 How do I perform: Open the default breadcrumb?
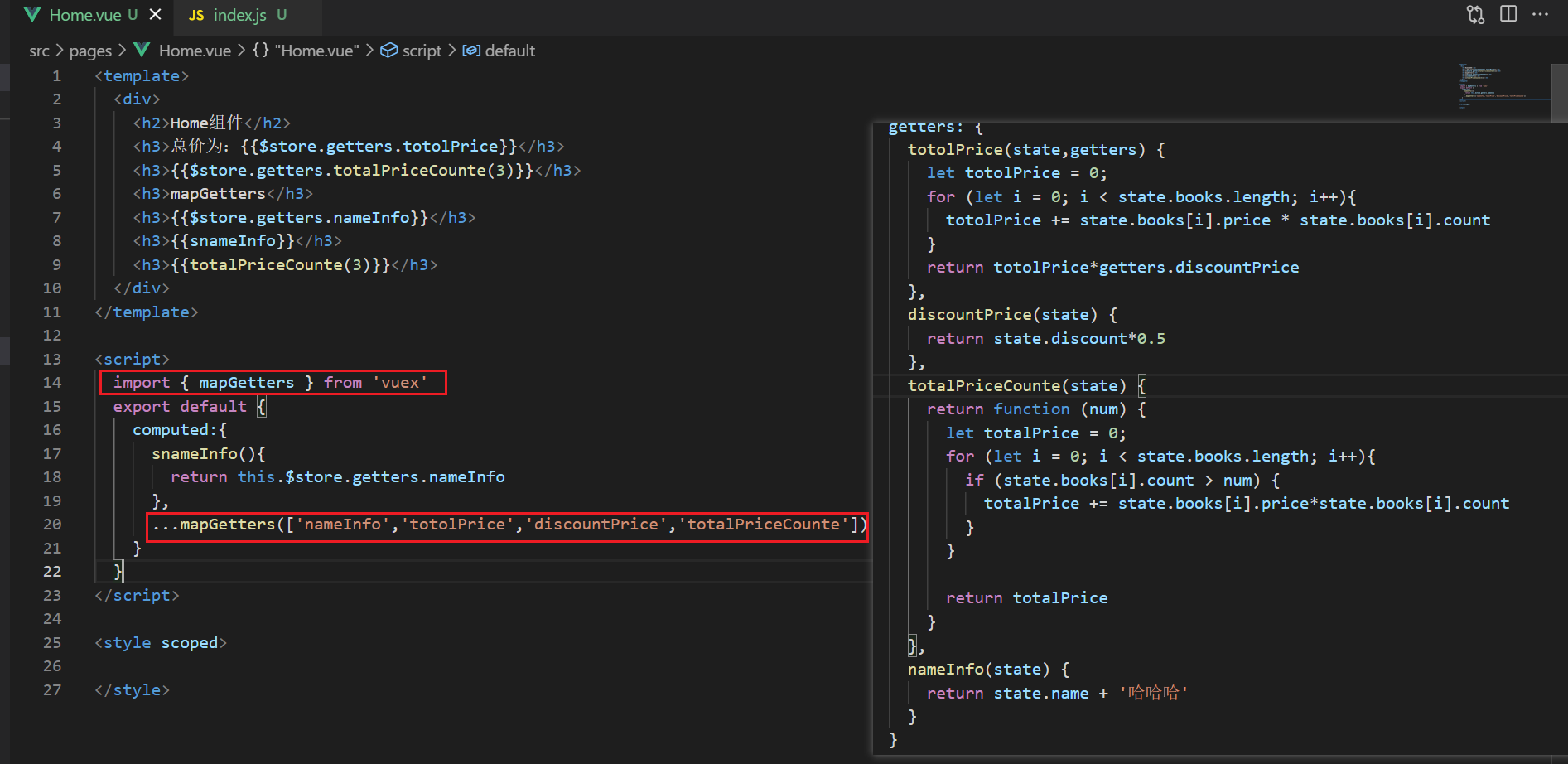509,51
